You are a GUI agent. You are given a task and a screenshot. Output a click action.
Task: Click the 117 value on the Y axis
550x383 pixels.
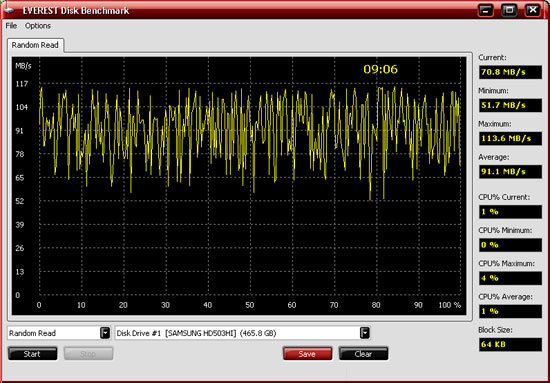[22, 84]
